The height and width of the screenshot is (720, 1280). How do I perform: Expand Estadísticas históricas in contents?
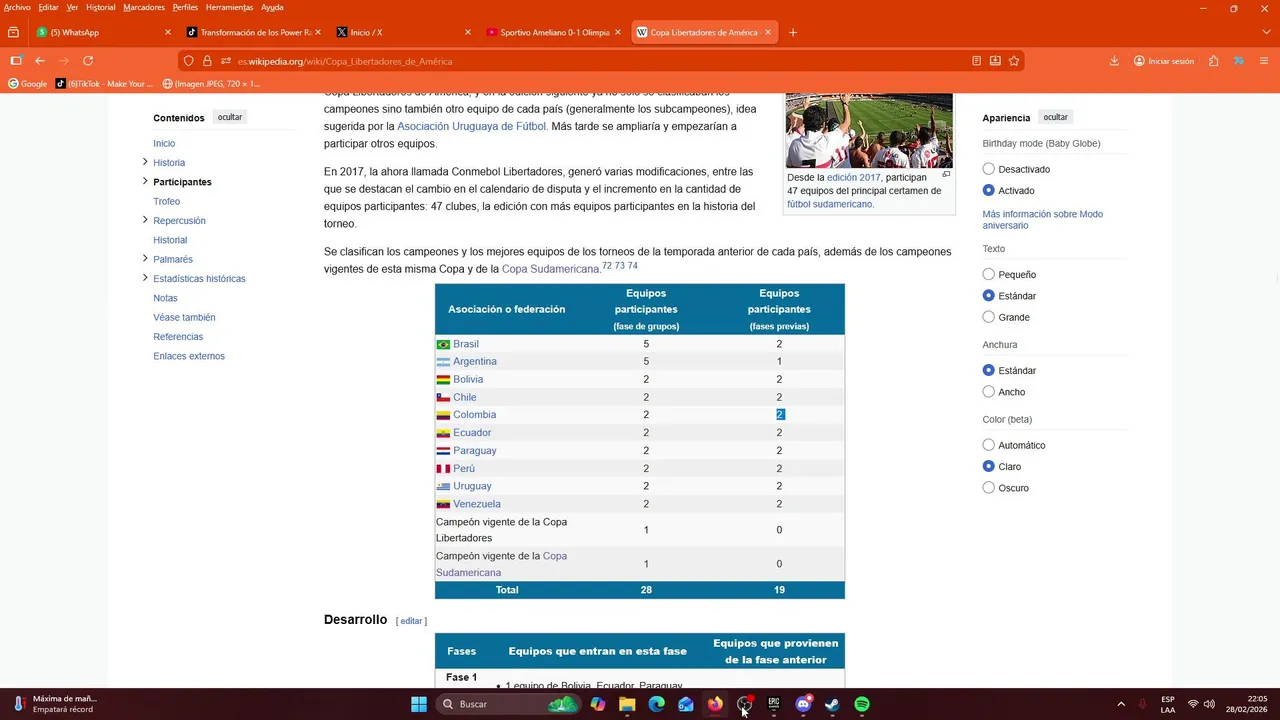coord(145,278)
